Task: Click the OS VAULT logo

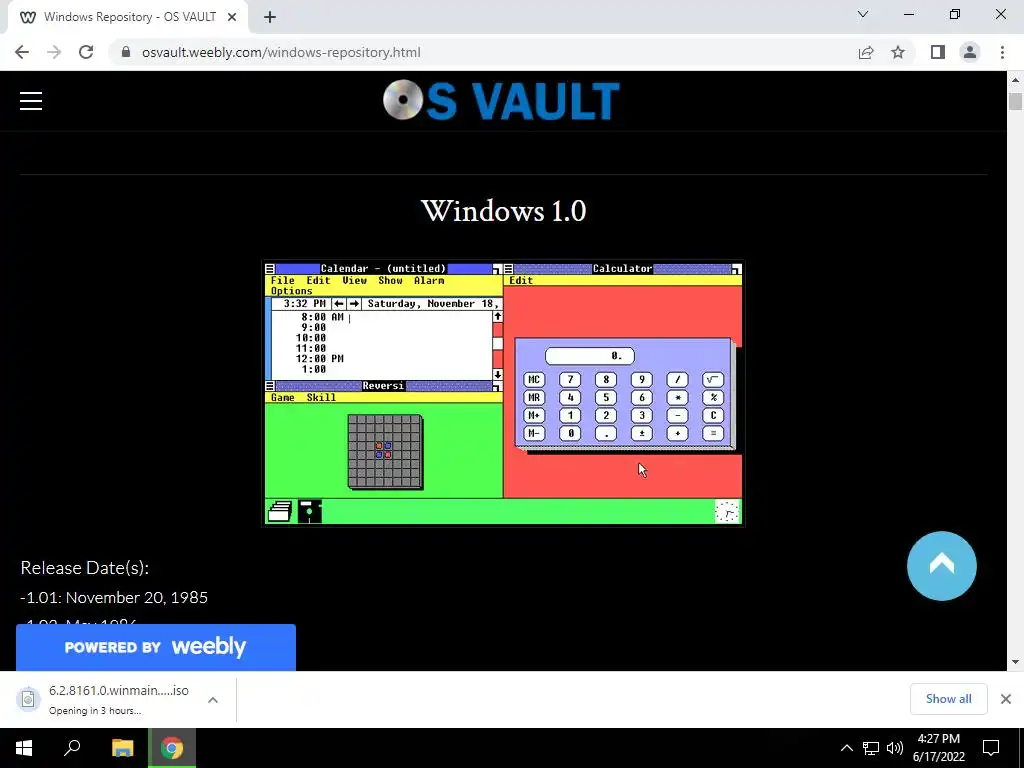Action: pos(502,101)
